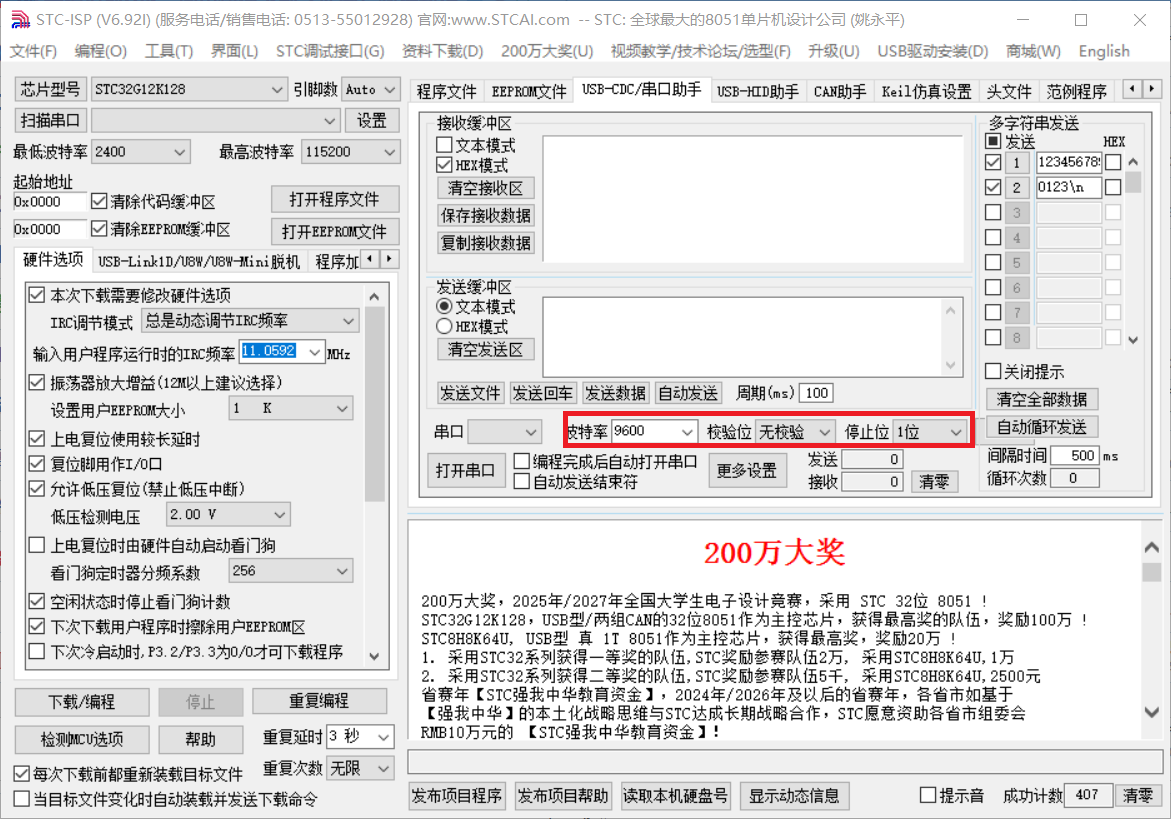Switch to USB-Link1D/U8W/U8W-Mini脱机 tab
Screen dimensions: 1171x819
pos(199,261)
